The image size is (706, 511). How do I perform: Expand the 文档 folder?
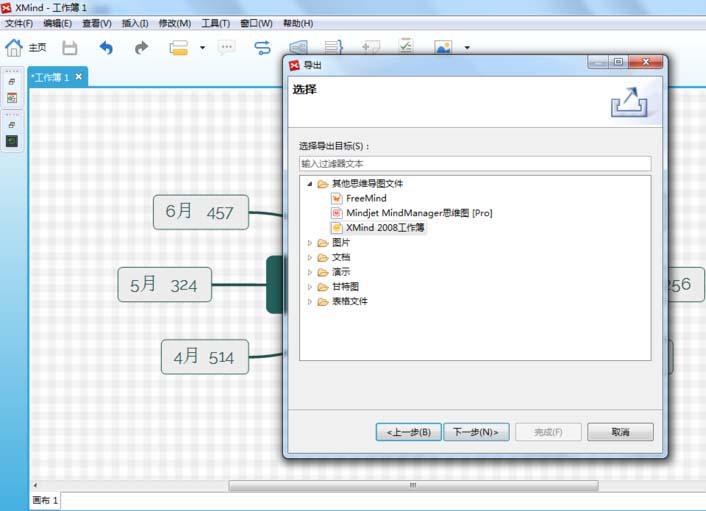click(x=310, y=258)
